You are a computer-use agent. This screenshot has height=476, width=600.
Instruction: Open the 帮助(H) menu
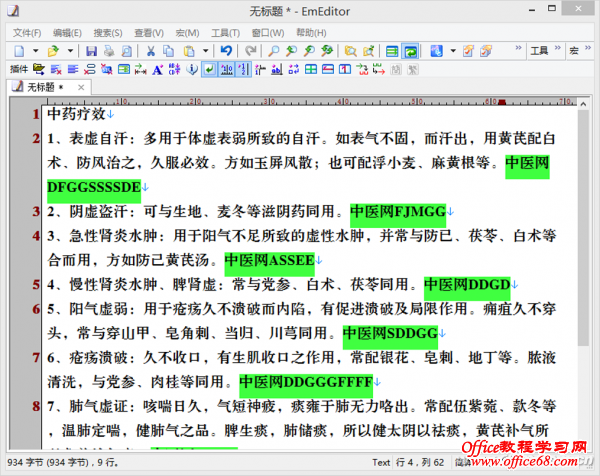tap(311, 33)
